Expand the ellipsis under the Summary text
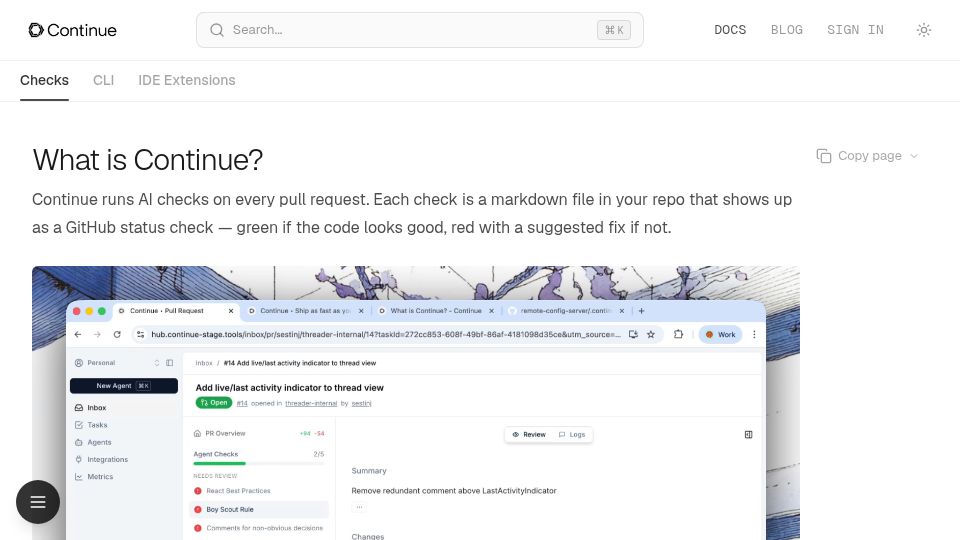The width and height of the screenshot is (960, 540). click(x=359, y=507)
